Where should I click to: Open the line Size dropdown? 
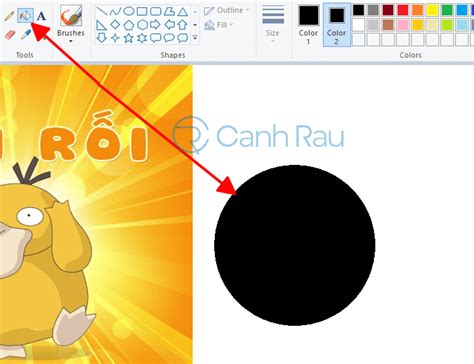[273, 23]
